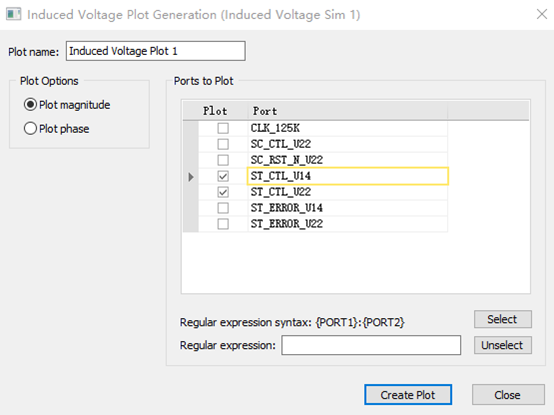
Task: Uncheck the ST_CTL_U14 plot checkbox
Action: click(x=223, y=176)
